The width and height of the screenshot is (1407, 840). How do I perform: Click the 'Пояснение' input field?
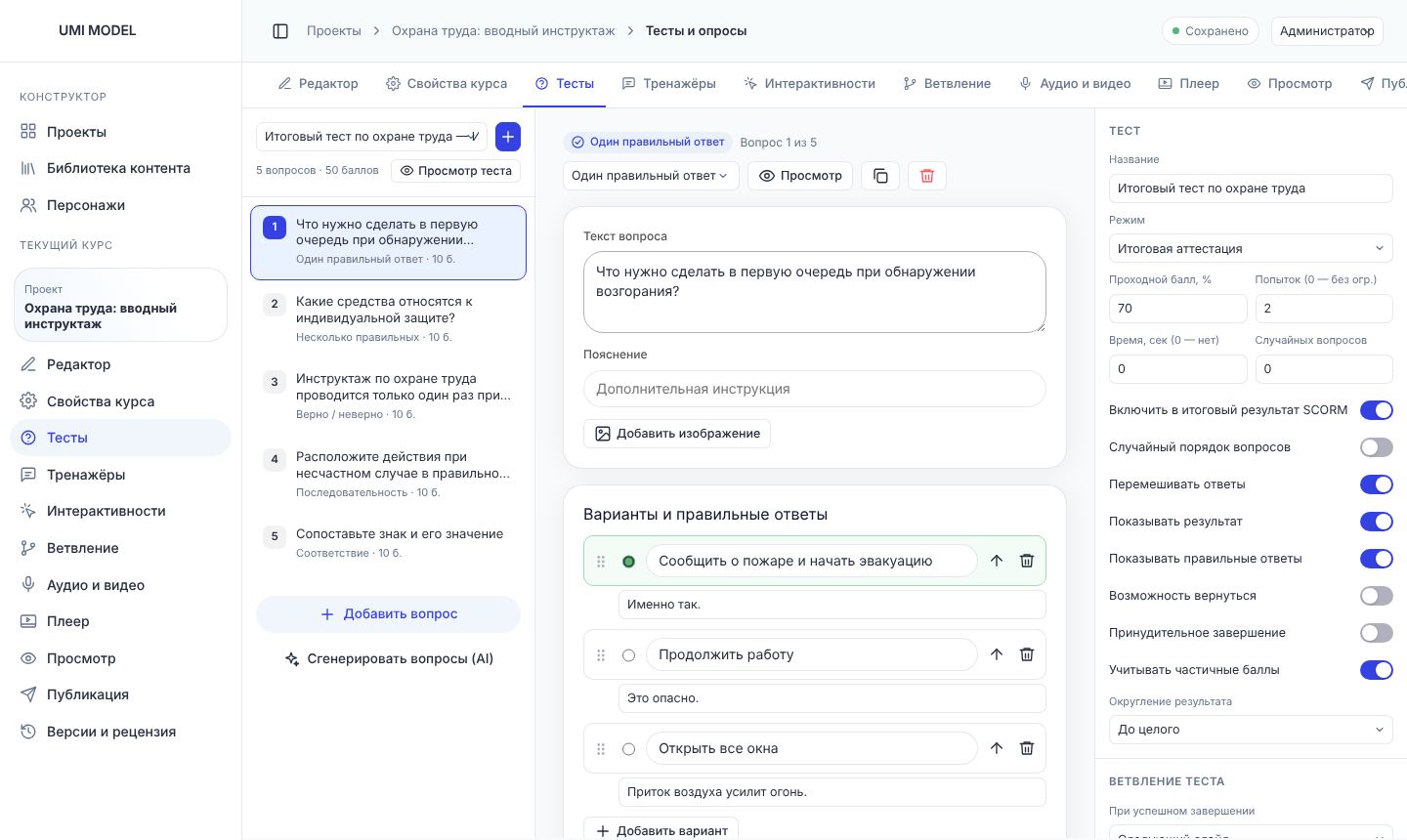815,389
